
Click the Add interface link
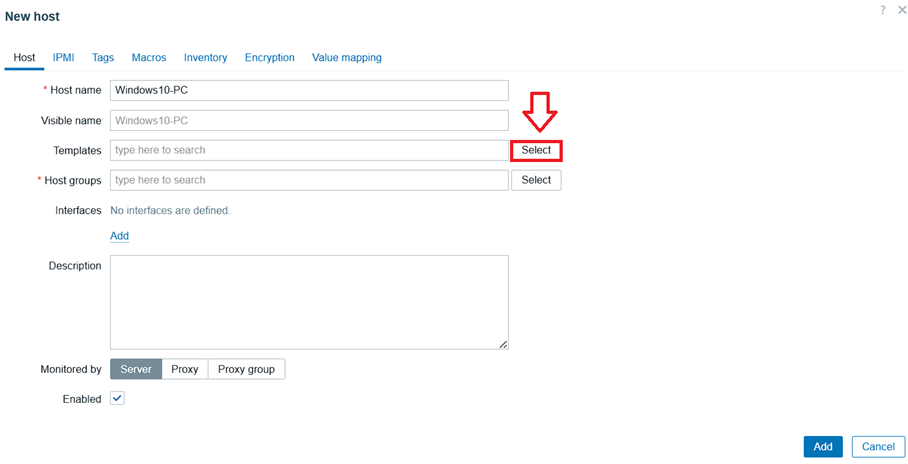(x=119, y=236)
